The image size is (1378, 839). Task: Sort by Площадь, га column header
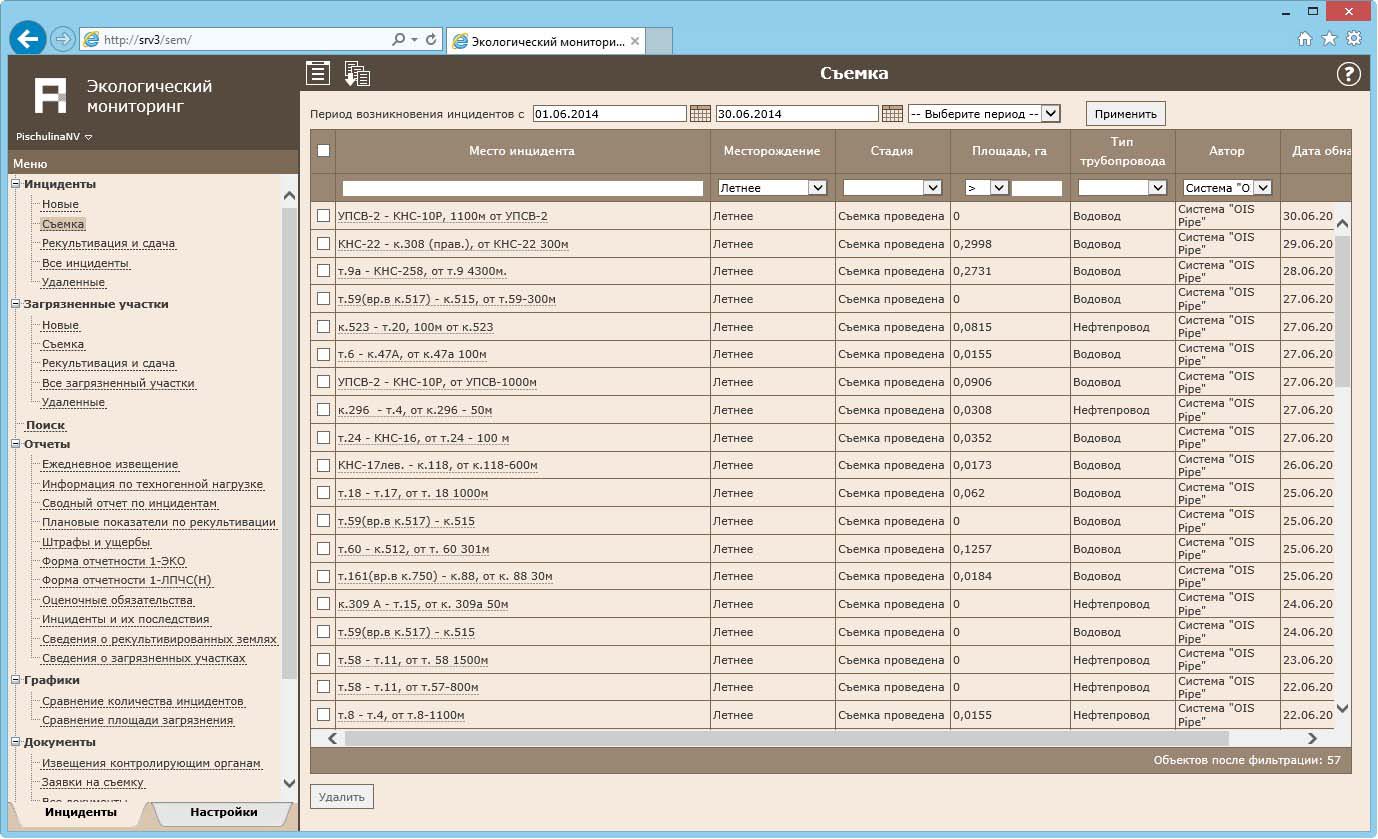click(1009, 151)
